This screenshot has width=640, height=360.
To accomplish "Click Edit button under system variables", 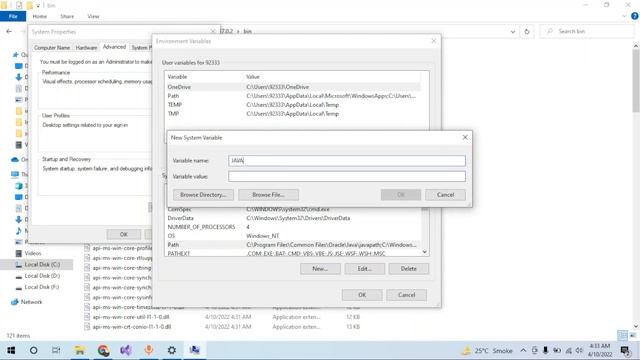I will [x=364, y=269].
